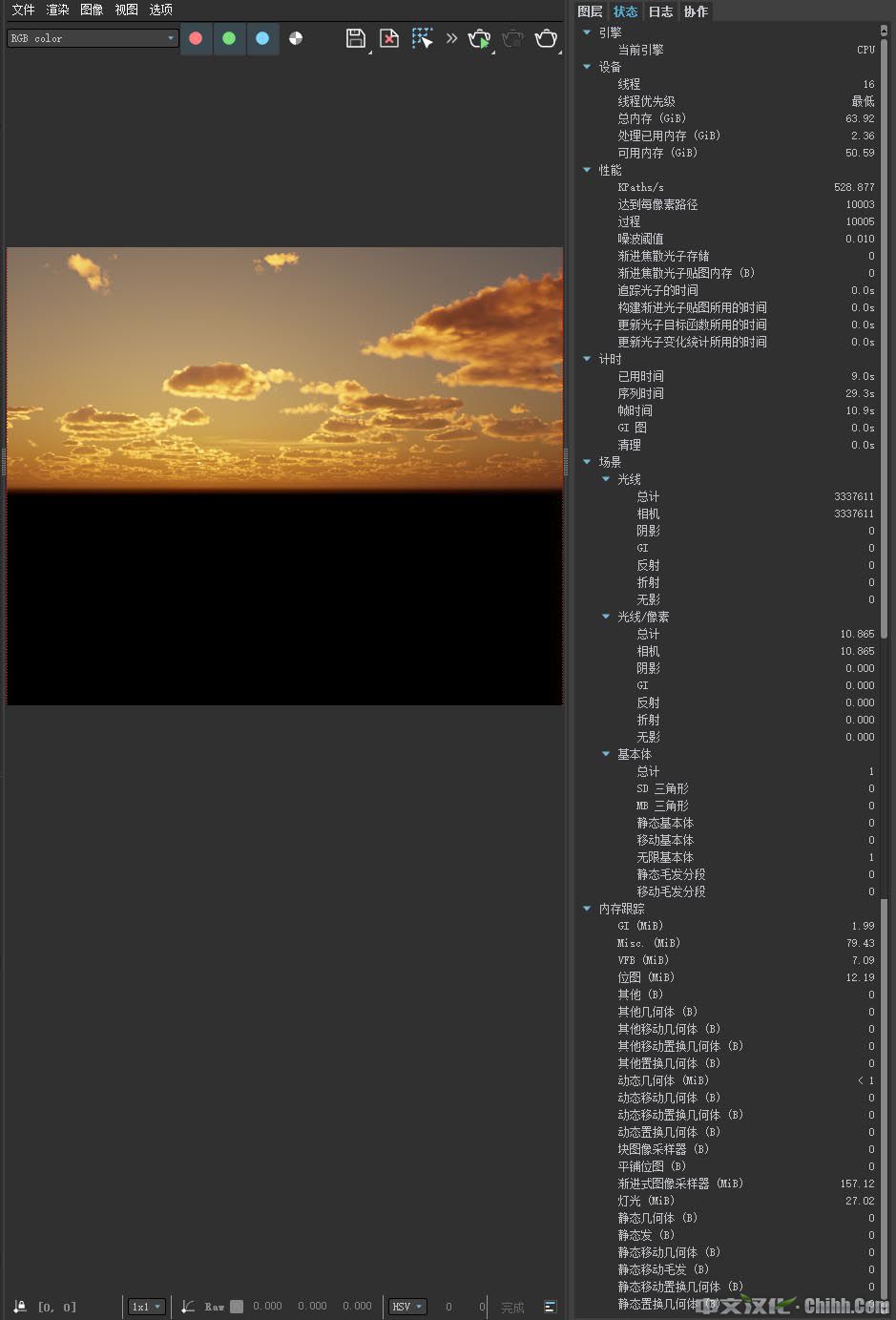Viewport: 896px width, 1320px height.
Task: Click the save image disk icon
Action: [356, 38]
